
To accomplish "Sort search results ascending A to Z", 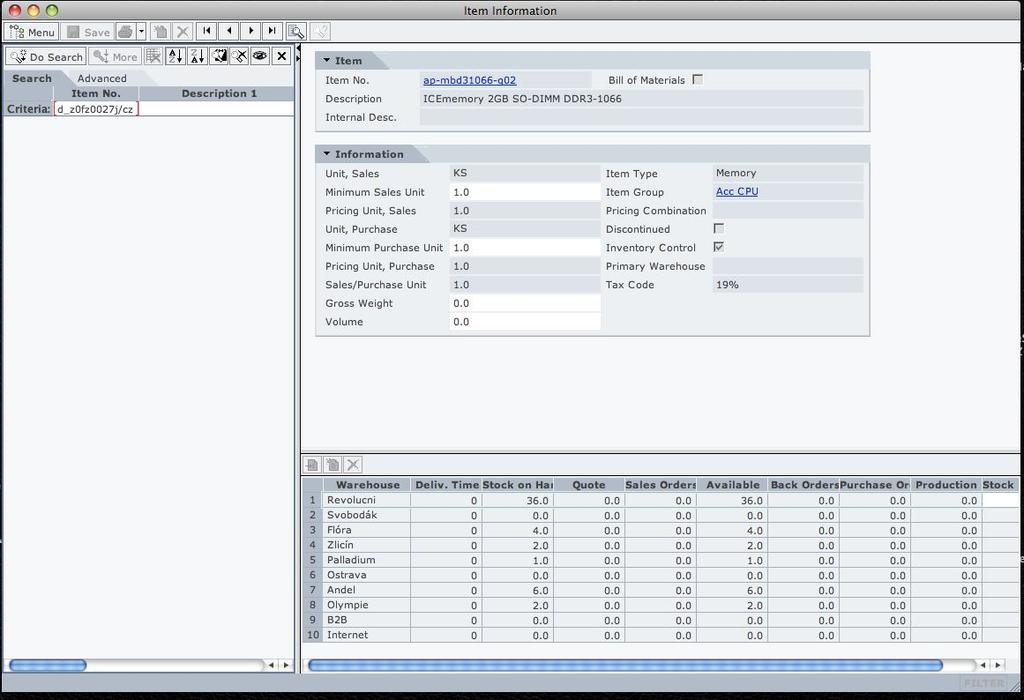I will click(x=176, y=56).
